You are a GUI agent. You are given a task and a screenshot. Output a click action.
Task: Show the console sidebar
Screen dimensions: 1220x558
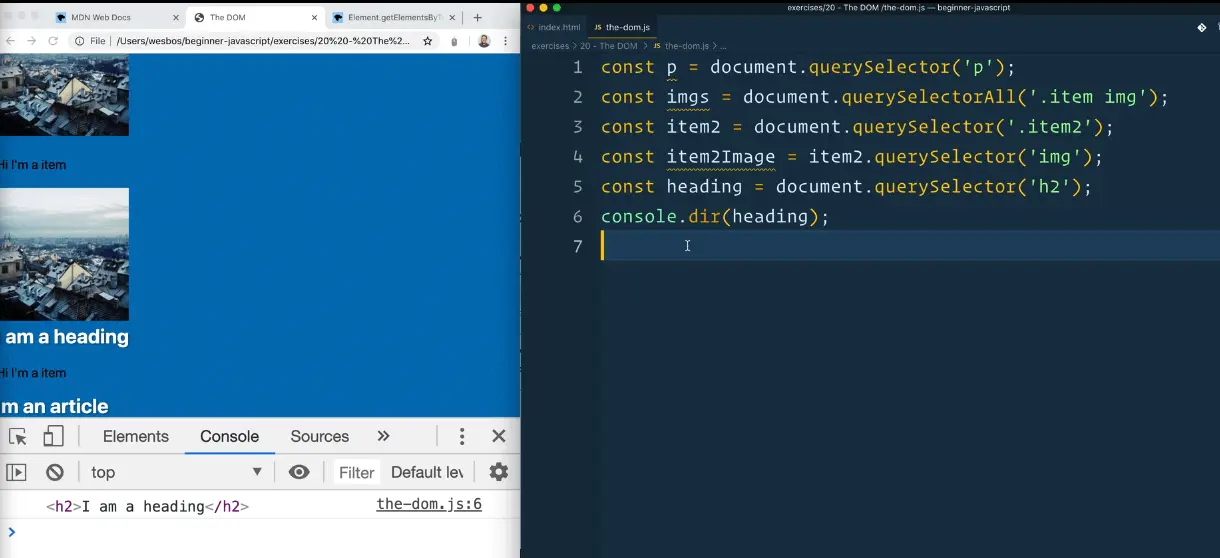(16, 472)
